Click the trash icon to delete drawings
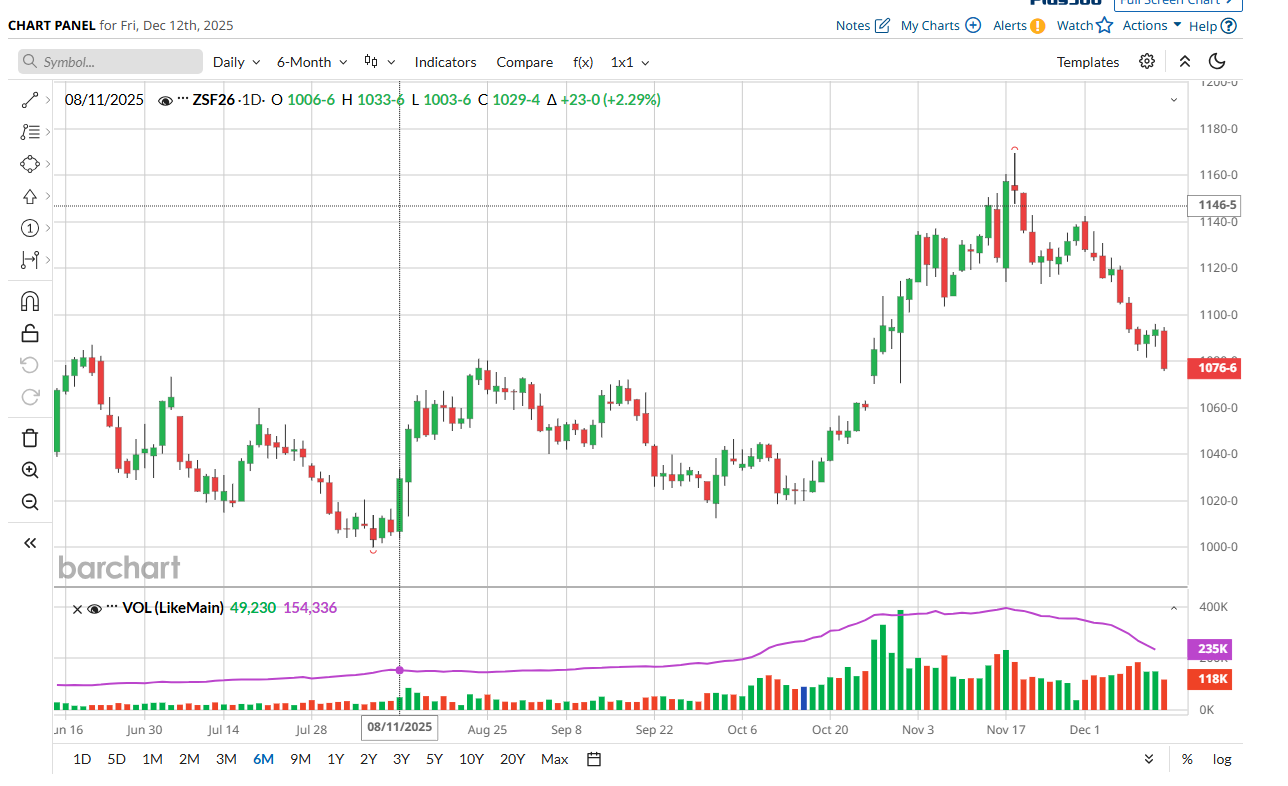 coord(29,438)
